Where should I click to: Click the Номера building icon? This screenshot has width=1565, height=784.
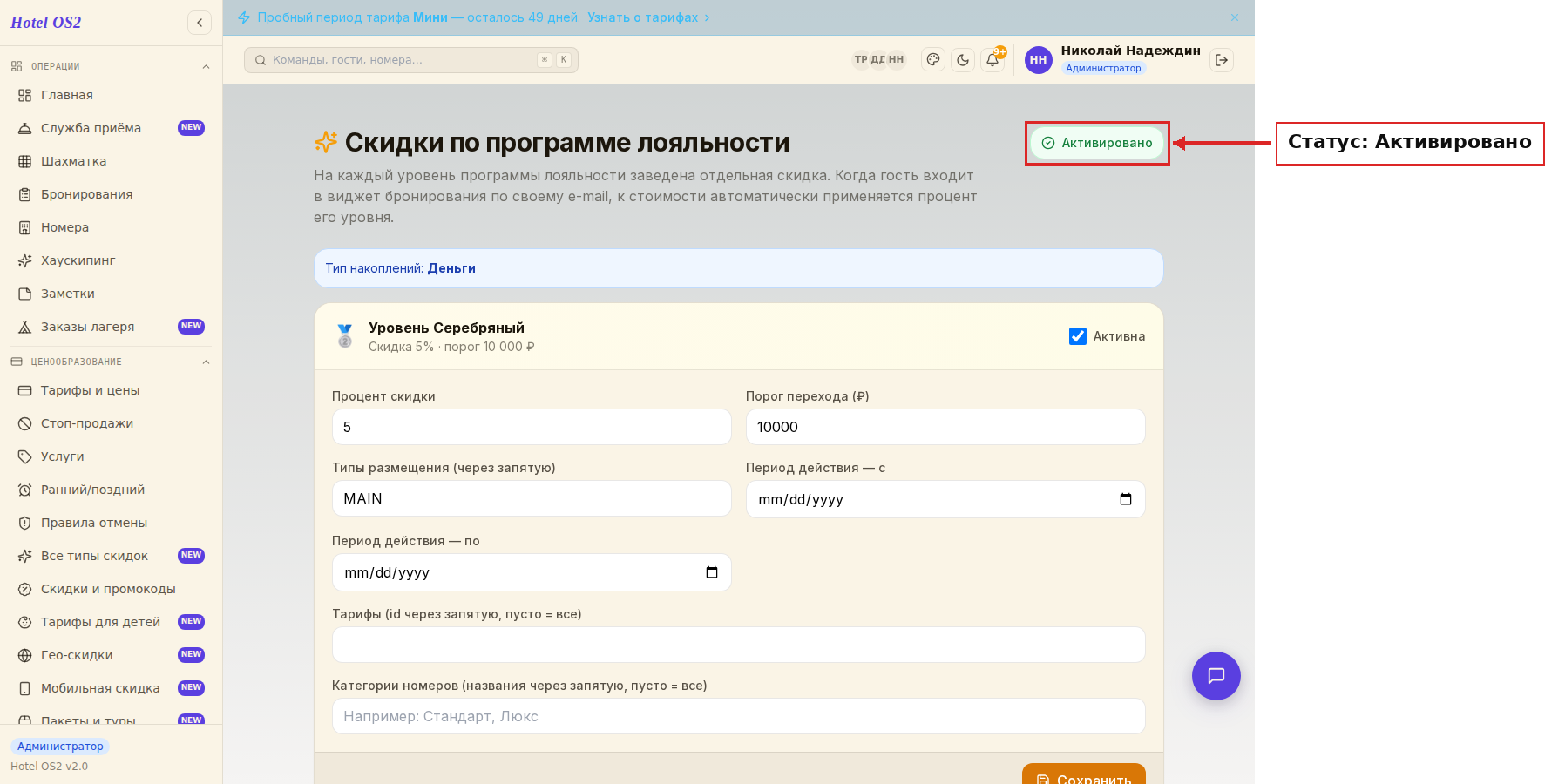click(x=25, y=227)
